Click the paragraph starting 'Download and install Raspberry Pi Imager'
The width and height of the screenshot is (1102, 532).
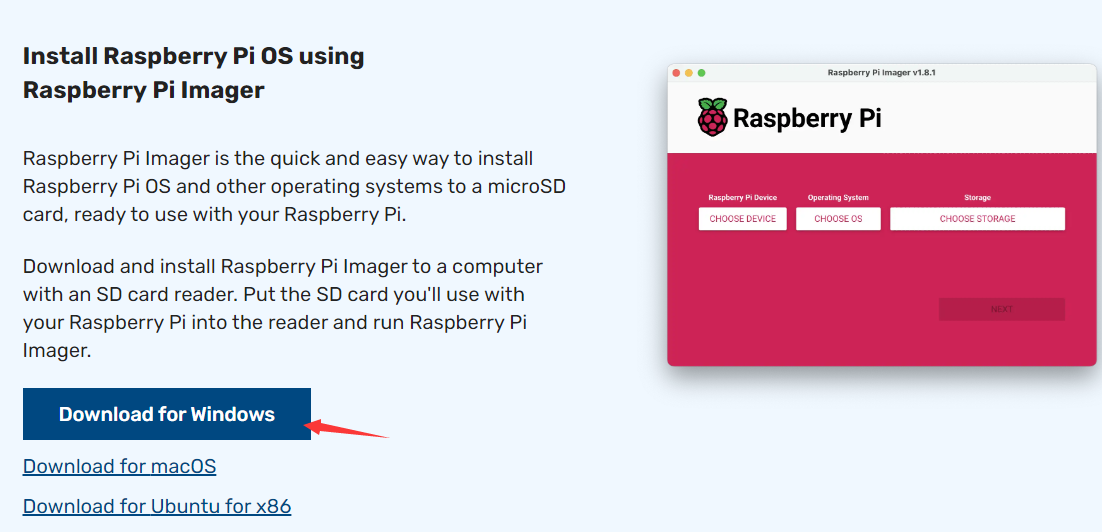click(x=283, y=309)
